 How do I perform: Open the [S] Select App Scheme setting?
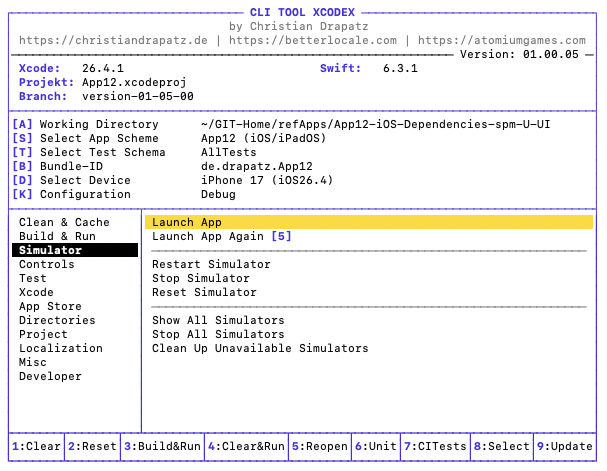click(x=85, y=138)
